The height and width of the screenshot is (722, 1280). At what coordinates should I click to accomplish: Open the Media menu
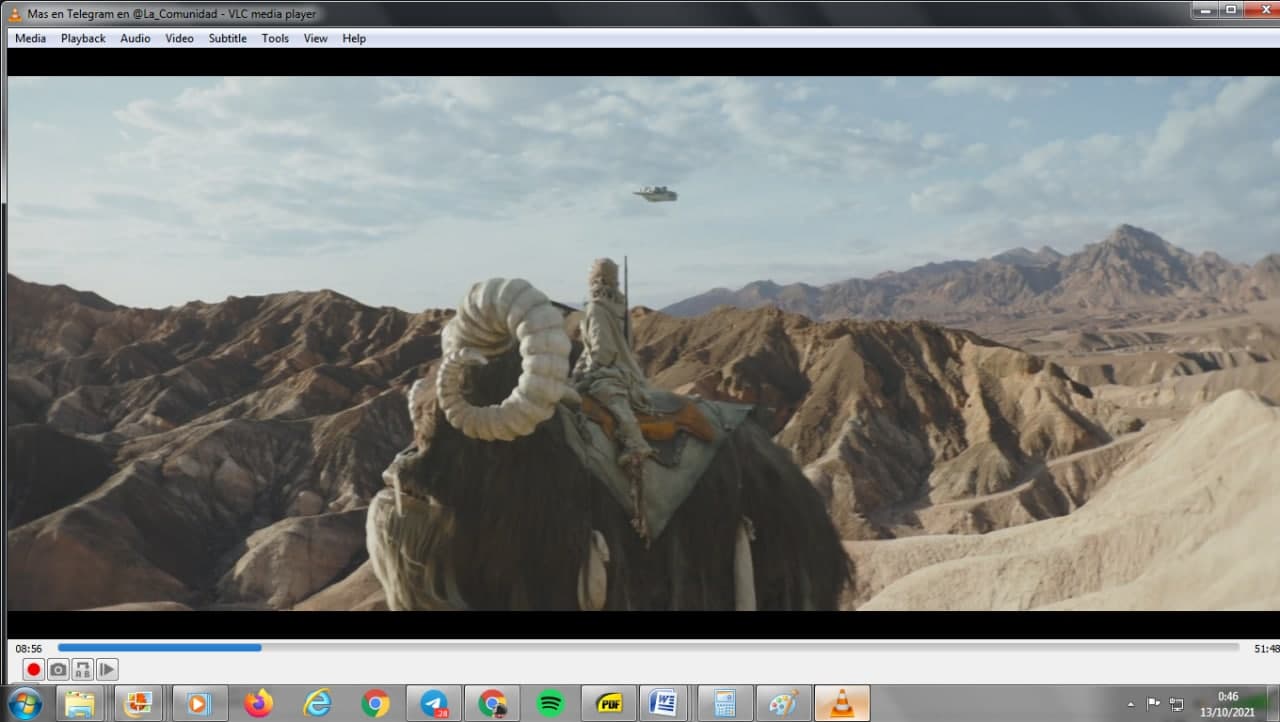coord(30,38)
